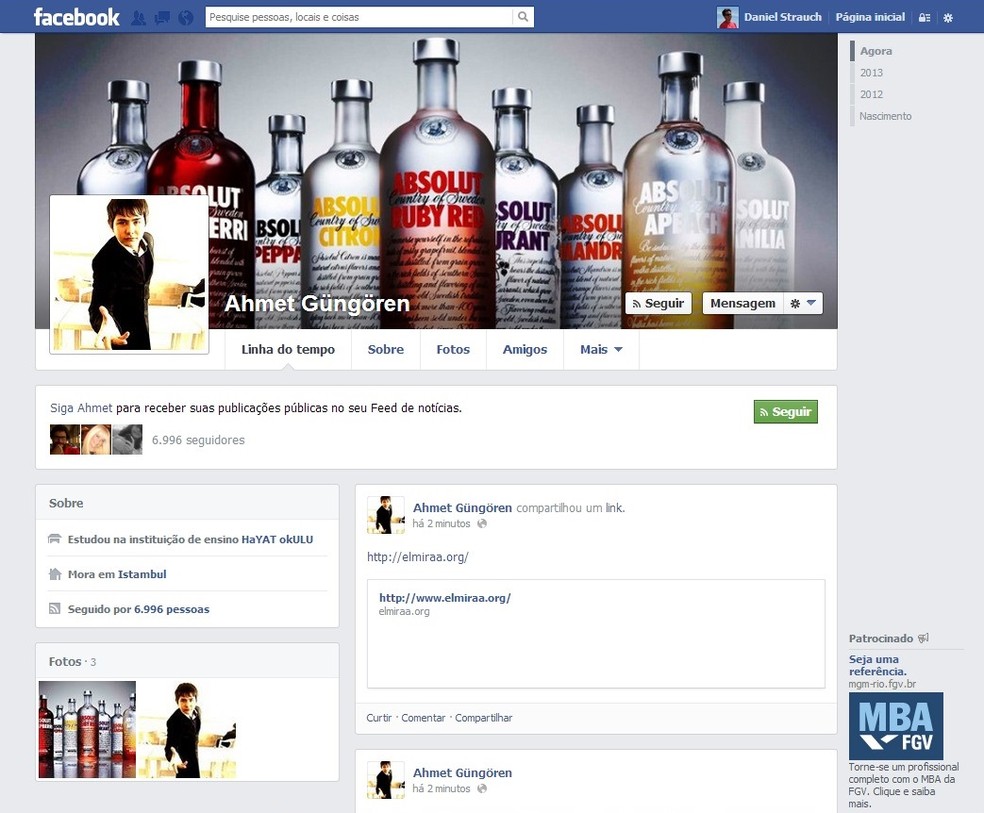Open the Sobre section header
This screenshot has width=984, height=813.
coord(66,503)
